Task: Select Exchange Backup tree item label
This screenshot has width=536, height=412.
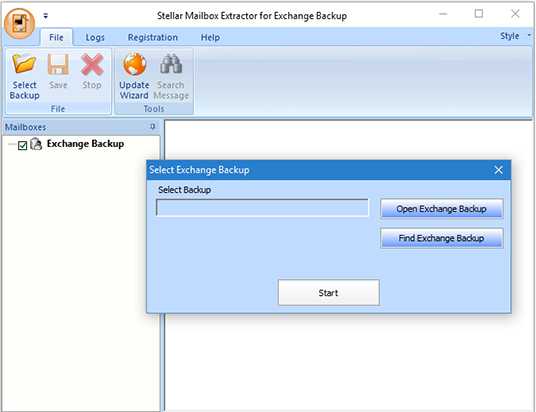Action: click(x=85, y=144)
